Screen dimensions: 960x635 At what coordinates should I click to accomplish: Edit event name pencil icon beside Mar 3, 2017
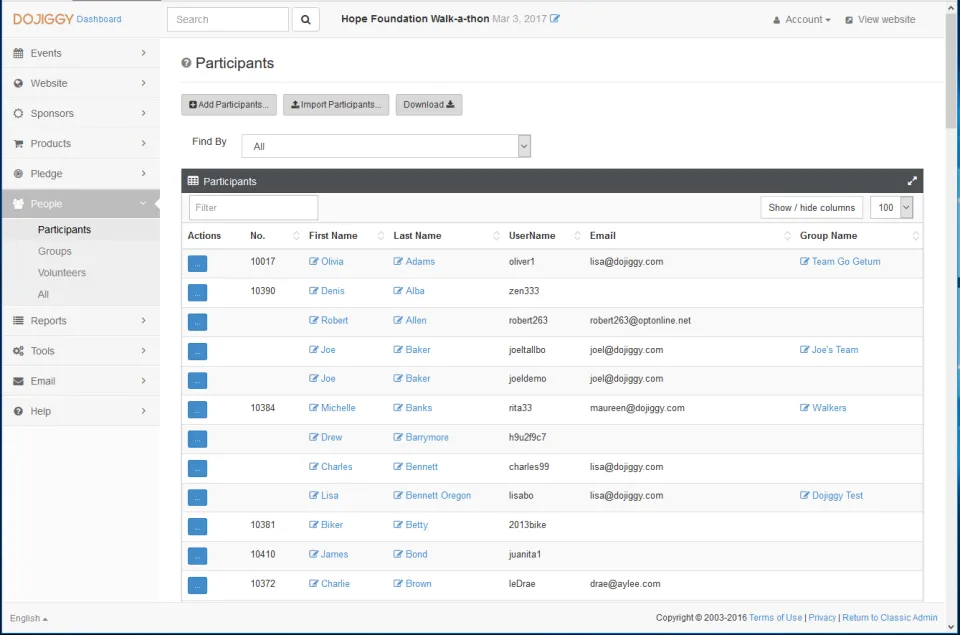(555, 18)
